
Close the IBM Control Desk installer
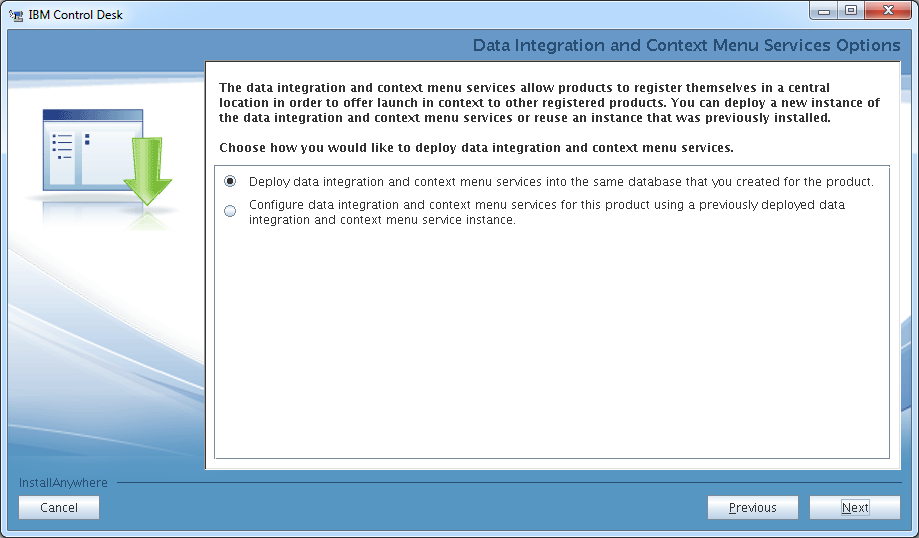pyautogui.click(x=888, y=11)
